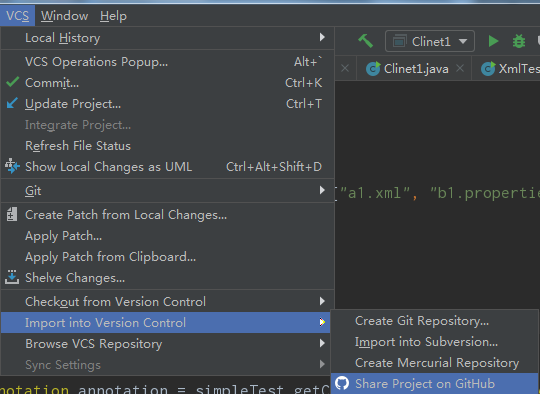This screenshot has width=540, height=394.
Task: Expand Checkout from Version Control arrow
Action: [322, 301]
